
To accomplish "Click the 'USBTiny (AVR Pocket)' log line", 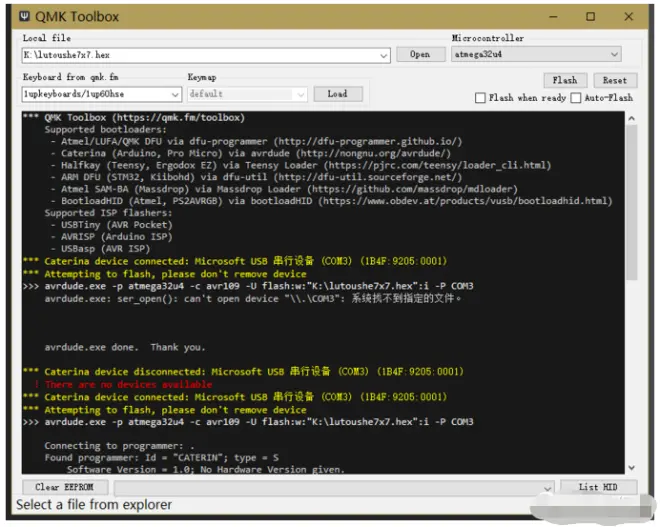I will tap(112, 225).
